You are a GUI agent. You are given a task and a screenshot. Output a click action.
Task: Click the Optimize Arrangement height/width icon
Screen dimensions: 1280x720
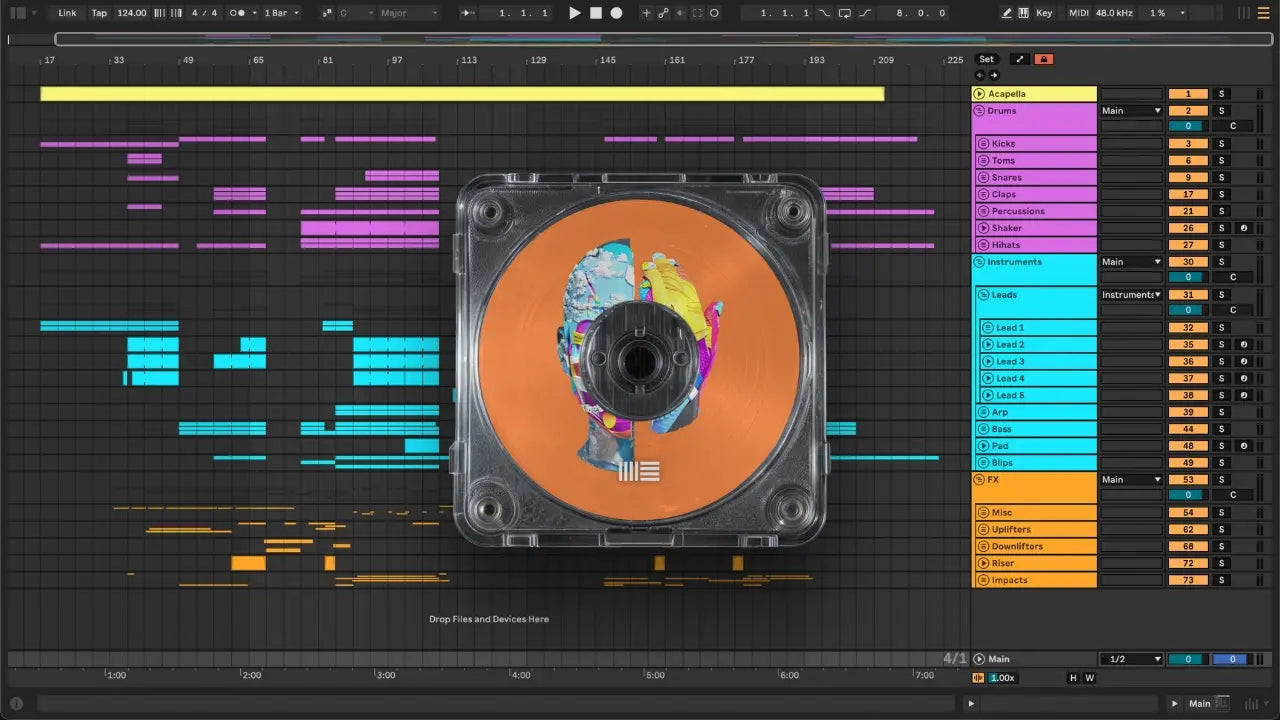1020,59
